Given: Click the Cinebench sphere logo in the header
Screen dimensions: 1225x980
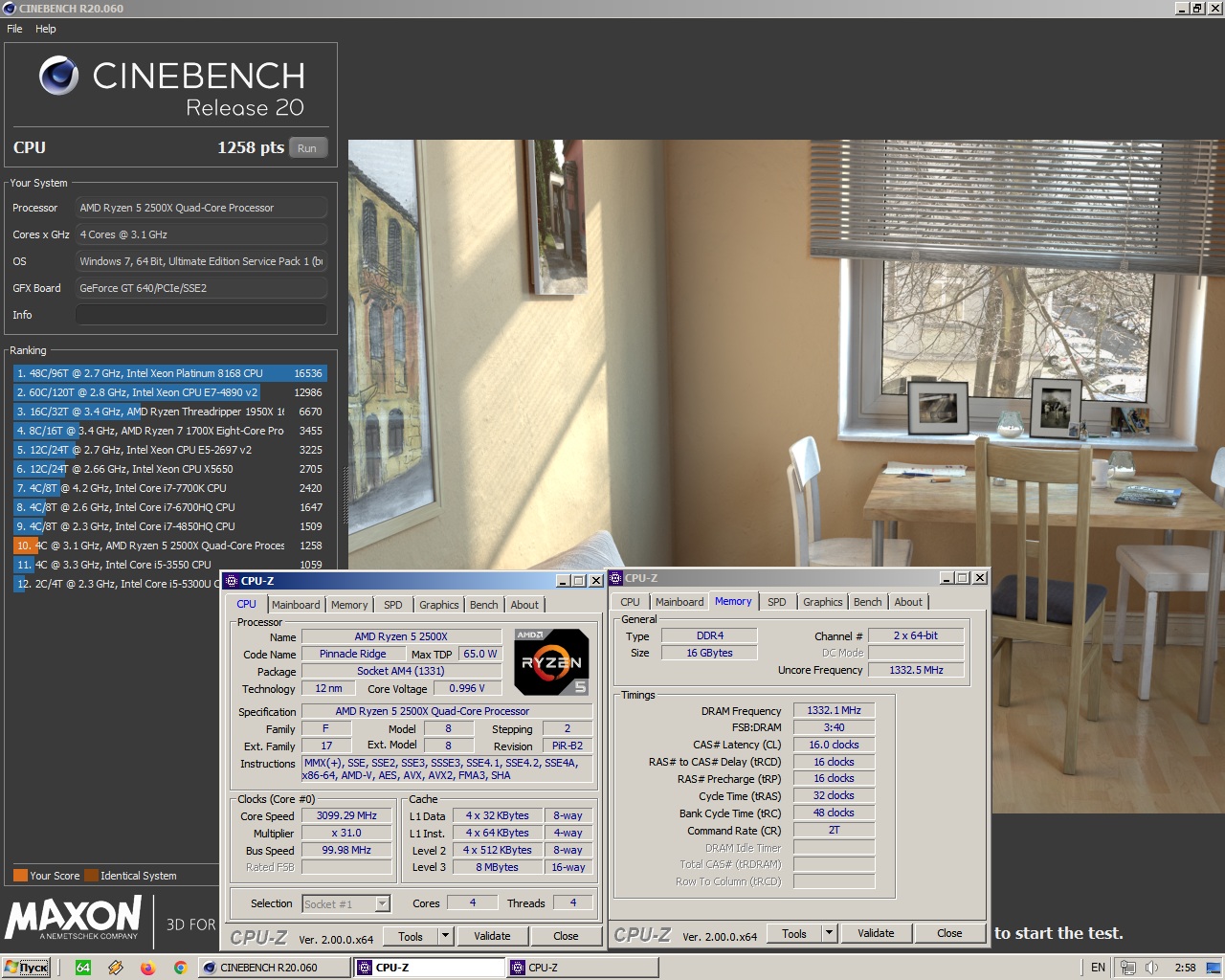Looking at the screenshot, I should click(x=58, y=76).
